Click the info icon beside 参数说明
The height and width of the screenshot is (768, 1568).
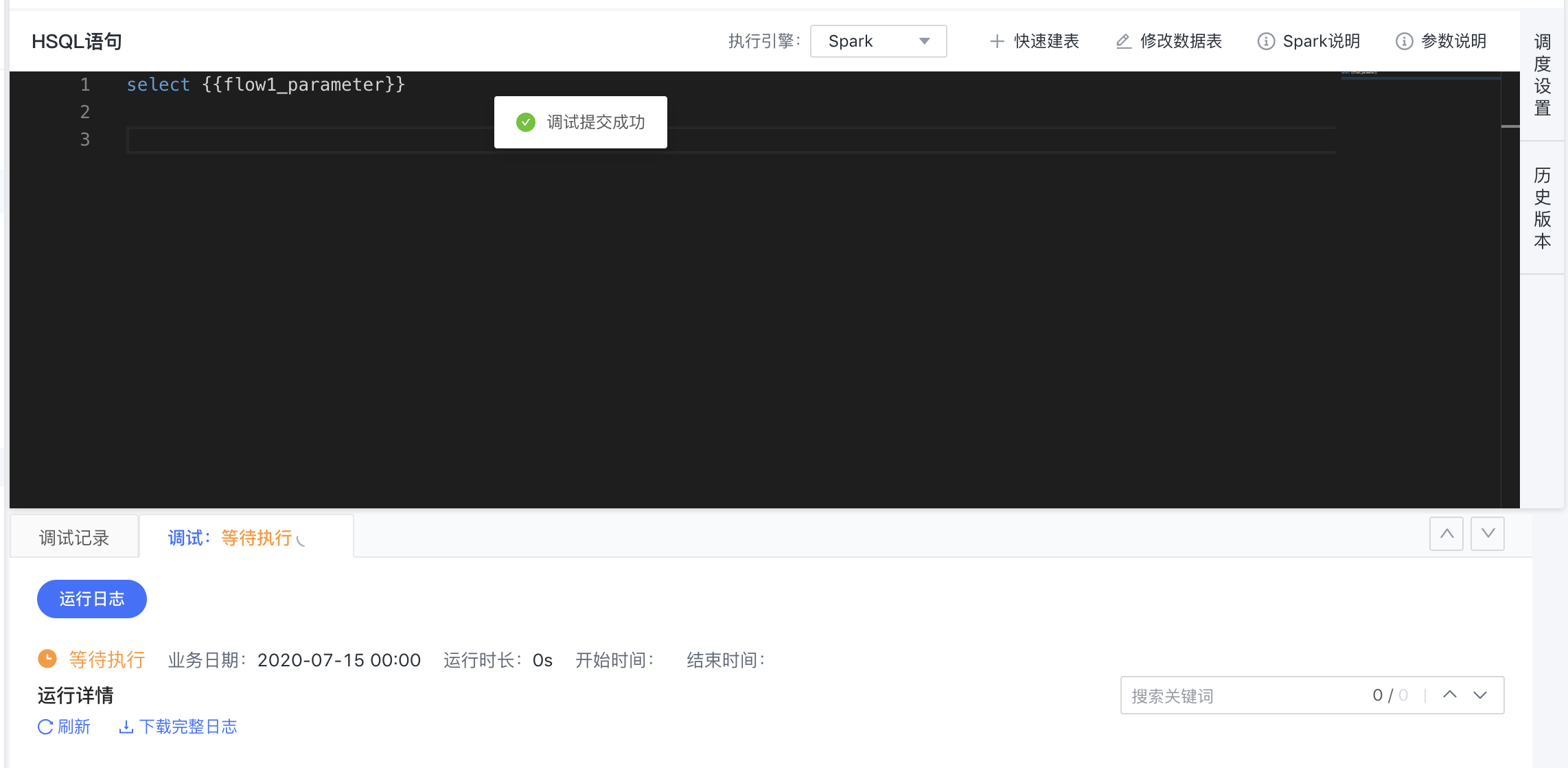1404,41
